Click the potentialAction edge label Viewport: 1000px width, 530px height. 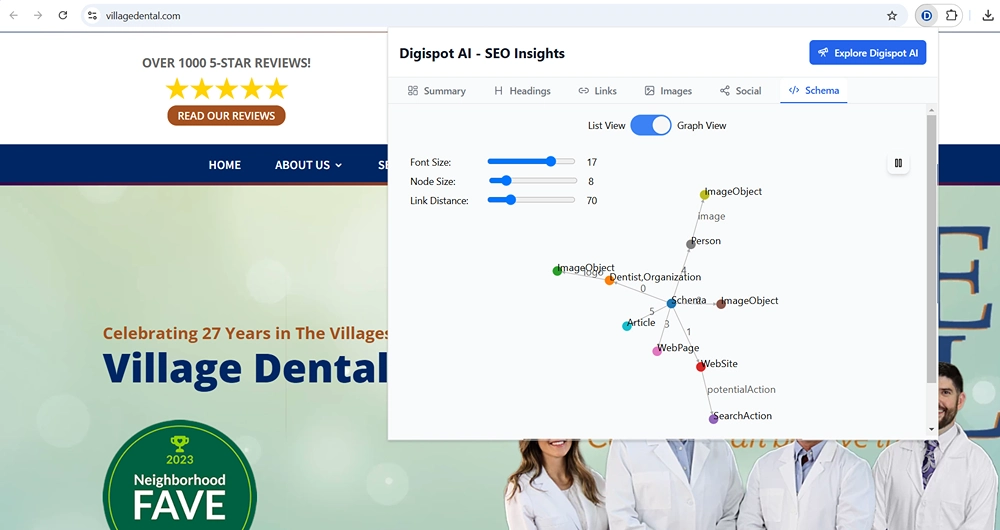741,389
